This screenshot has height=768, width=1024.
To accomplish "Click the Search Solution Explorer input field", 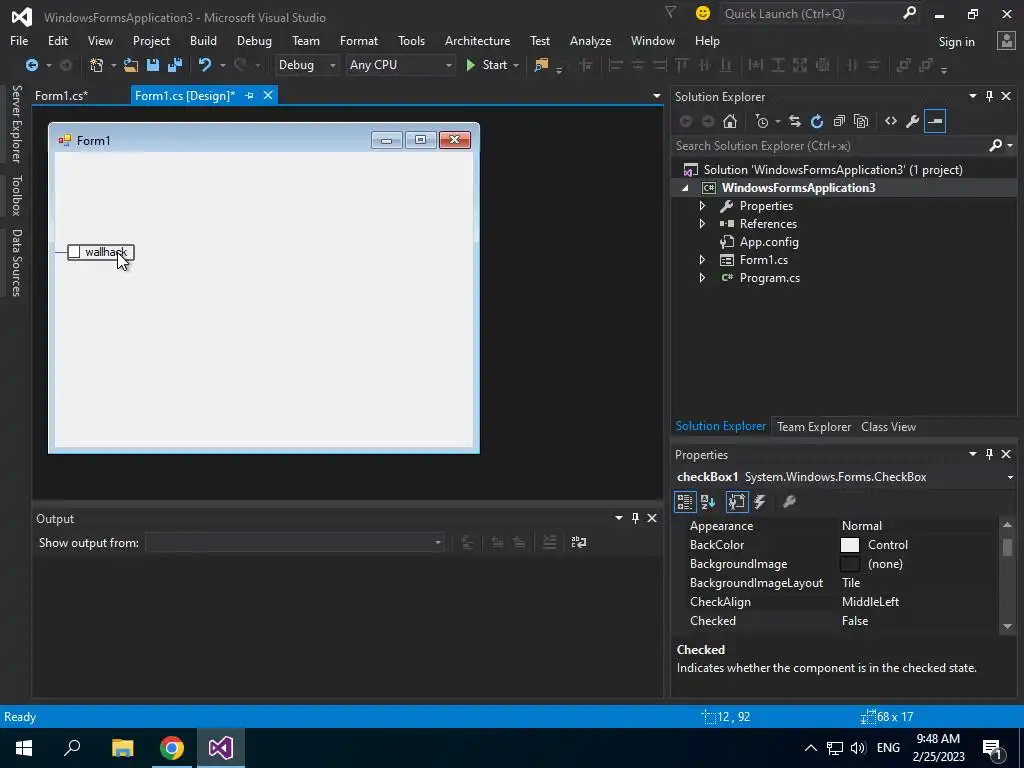I will pyautogui.click(x=829, y=146).
